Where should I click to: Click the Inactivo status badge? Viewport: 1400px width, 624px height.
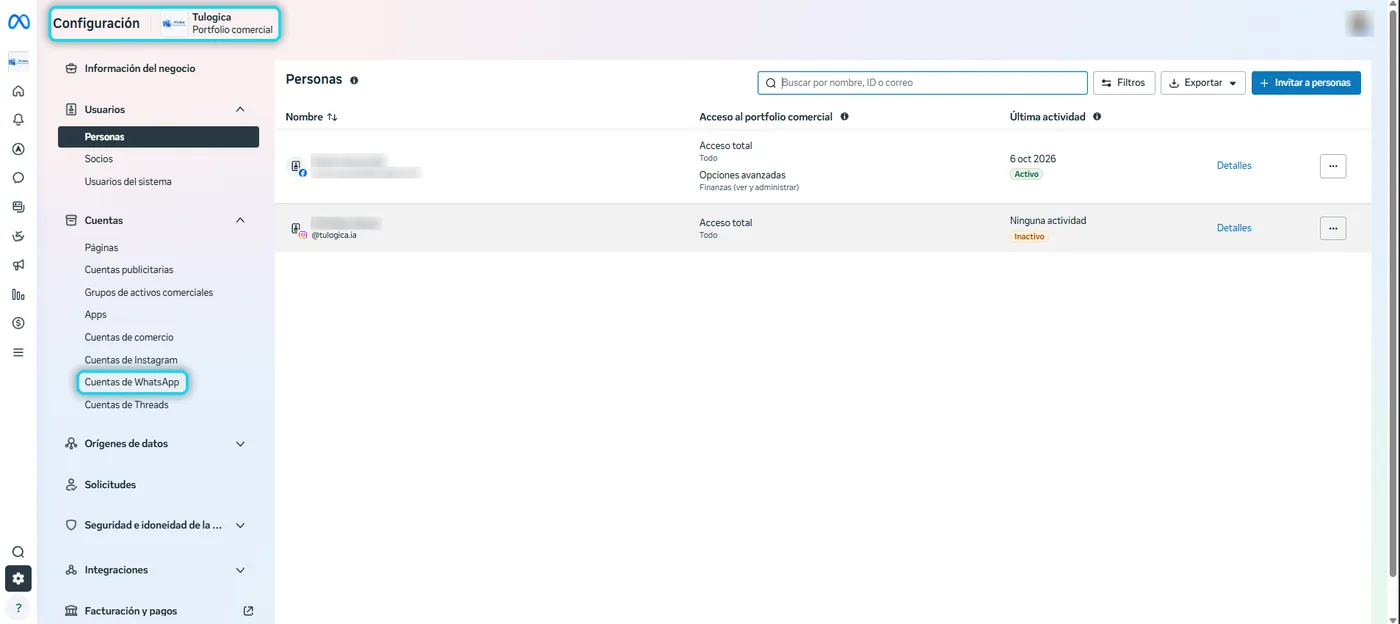(1029, 237)
